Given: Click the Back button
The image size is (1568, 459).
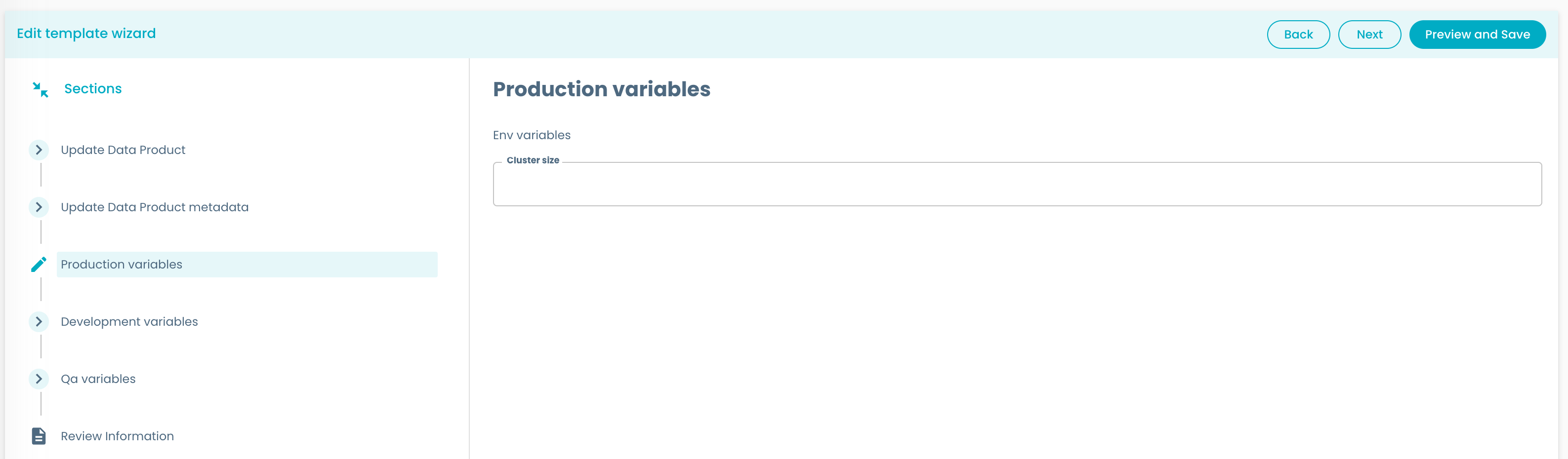Looking at the screenshot, I should coord(1298,34).
